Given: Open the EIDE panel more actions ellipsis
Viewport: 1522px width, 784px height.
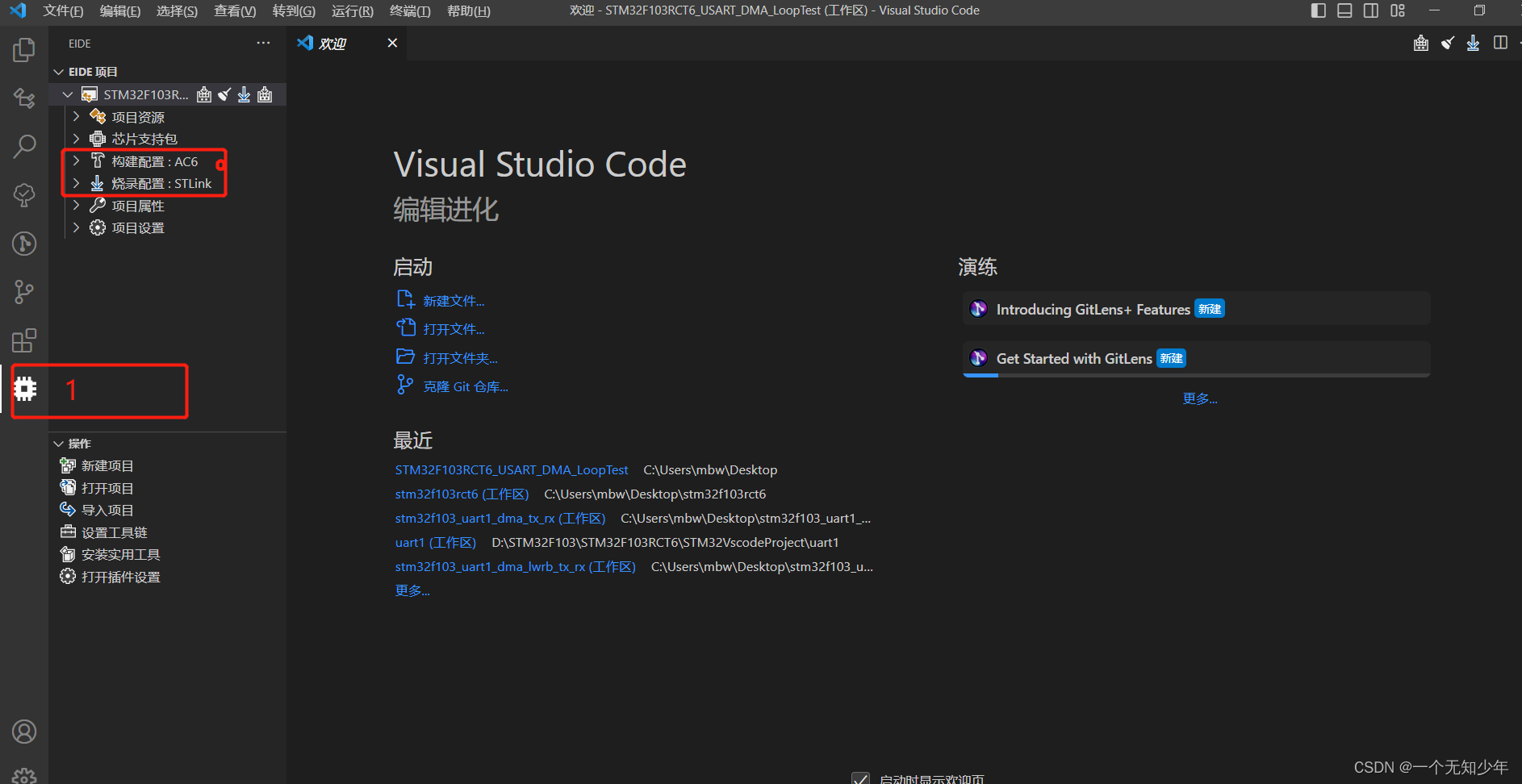Looking at the screenshot, I should point(263,43).
